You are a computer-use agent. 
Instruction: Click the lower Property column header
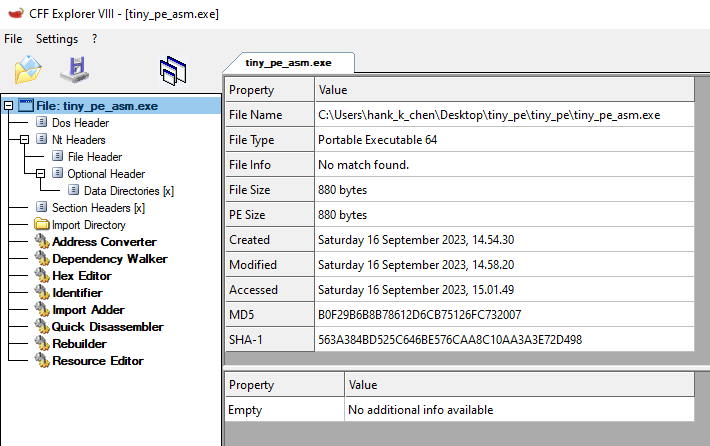point(285,385)
